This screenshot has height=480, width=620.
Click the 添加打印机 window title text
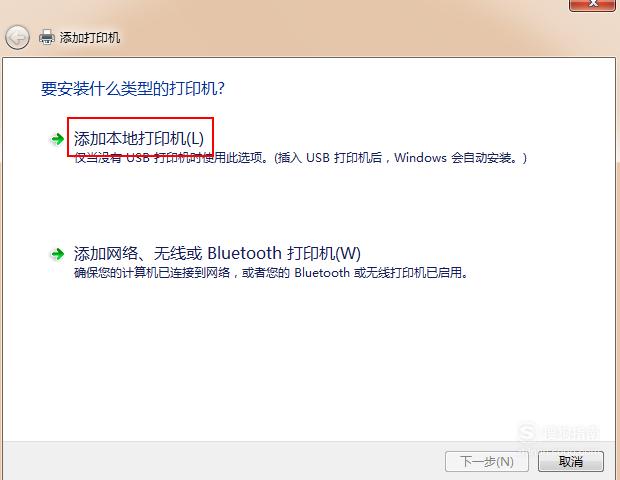tap(90, 38)
